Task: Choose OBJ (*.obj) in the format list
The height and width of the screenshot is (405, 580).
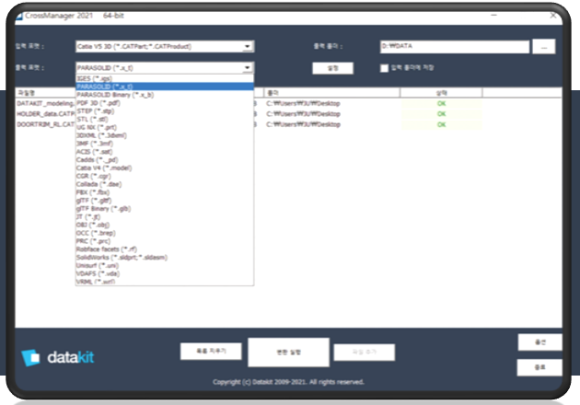Action: (x=165, y=225)
